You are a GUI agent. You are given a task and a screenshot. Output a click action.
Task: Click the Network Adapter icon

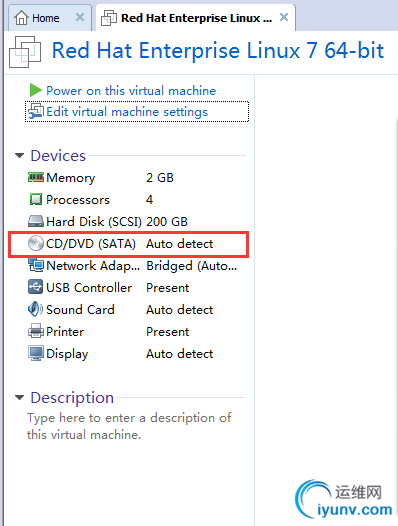(36, 265)
